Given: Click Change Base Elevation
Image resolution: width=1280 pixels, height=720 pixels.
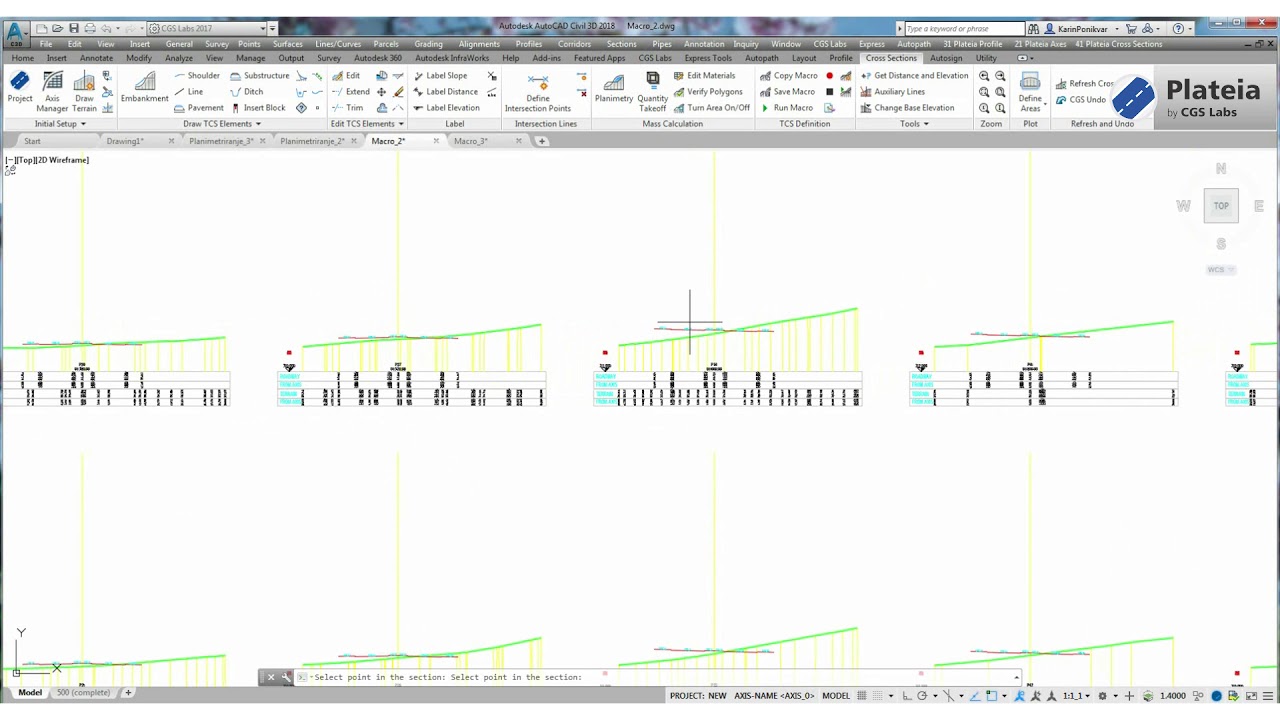Looking at the screenshot, I should pos(907,108).
